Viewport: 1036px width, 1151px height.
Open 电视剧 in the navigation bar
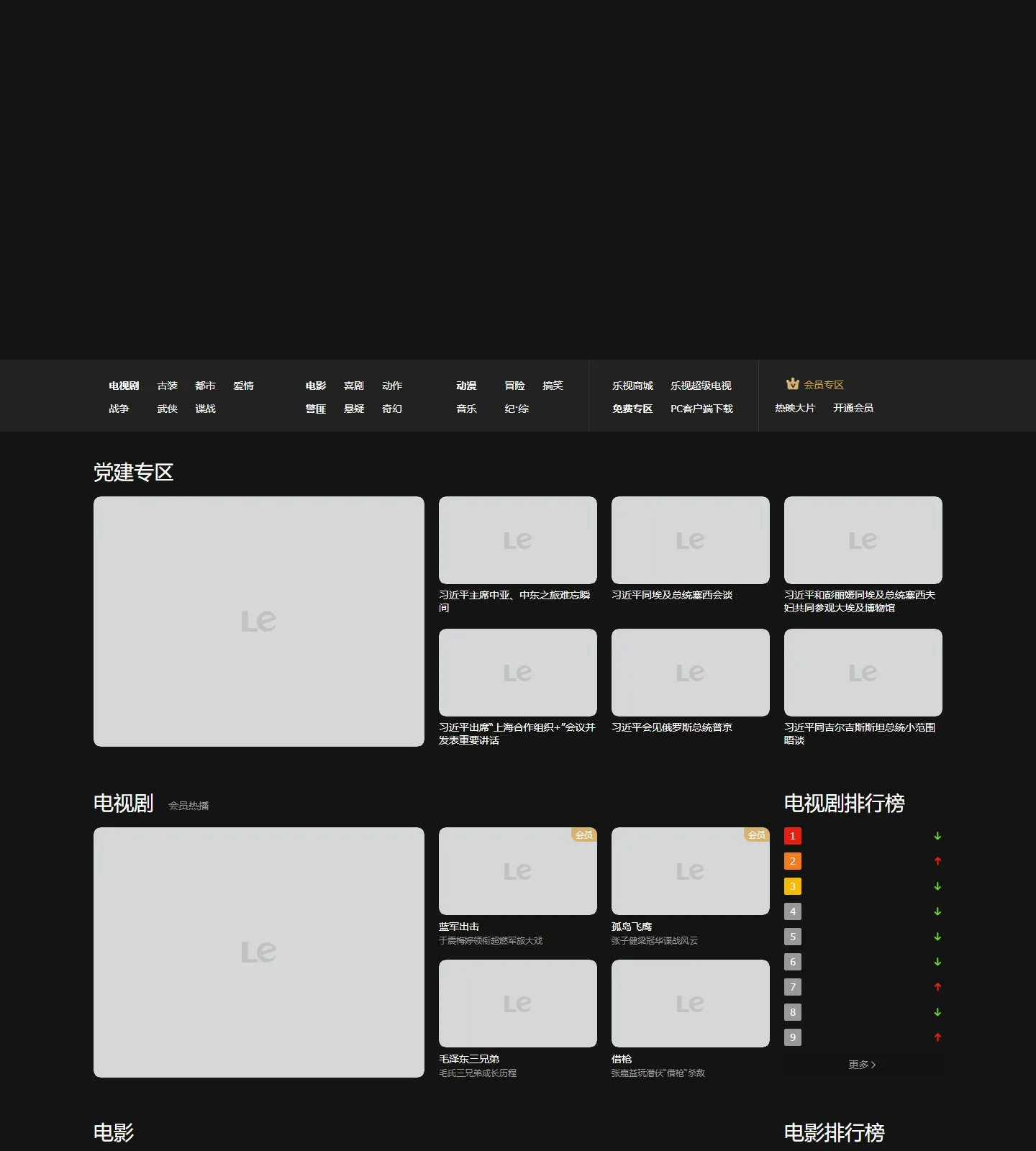click(x=124, y=386)
